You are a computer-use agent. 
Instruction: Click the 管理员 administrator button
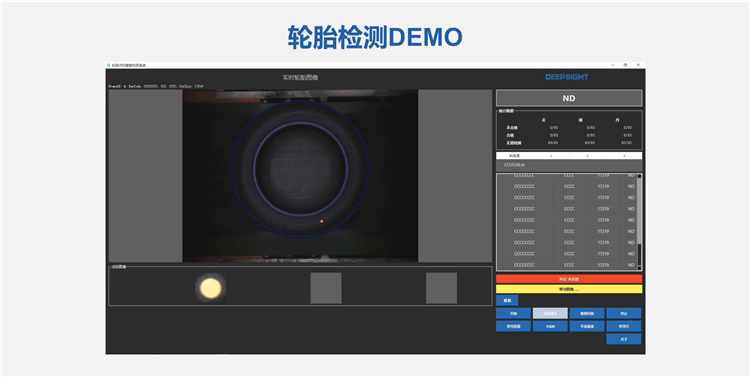point(624,326)
